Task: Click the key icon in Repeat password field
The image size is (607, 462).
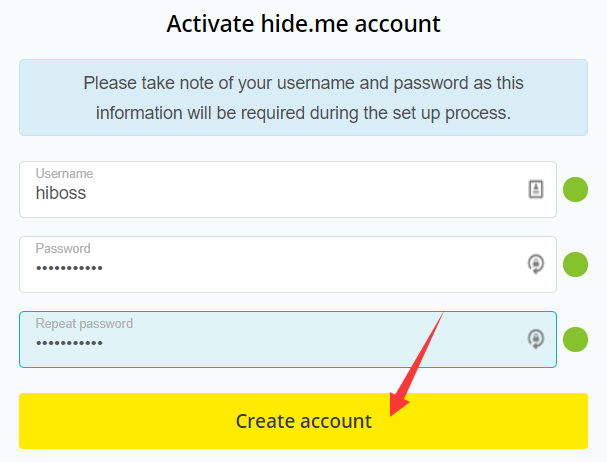Action: [x=536, y=339]
